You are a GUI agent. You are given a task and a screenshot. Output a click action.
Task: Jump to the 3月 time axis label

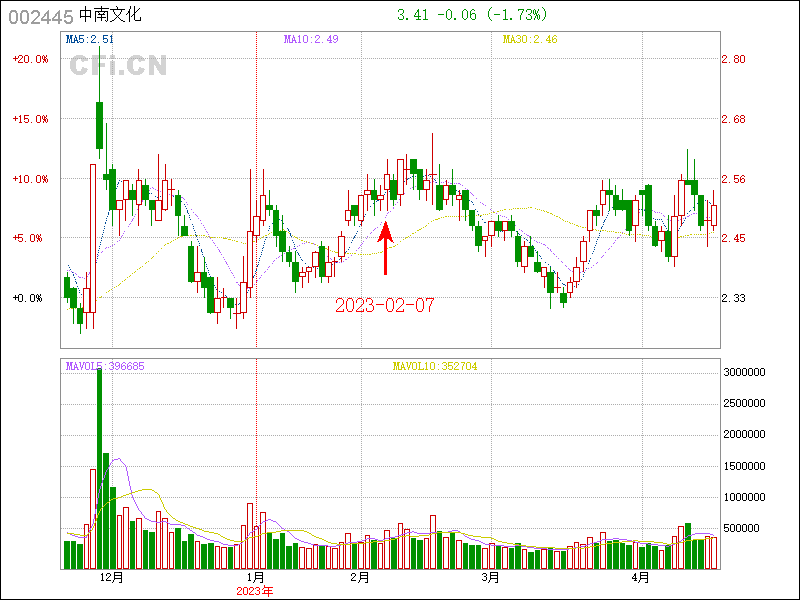490,578
